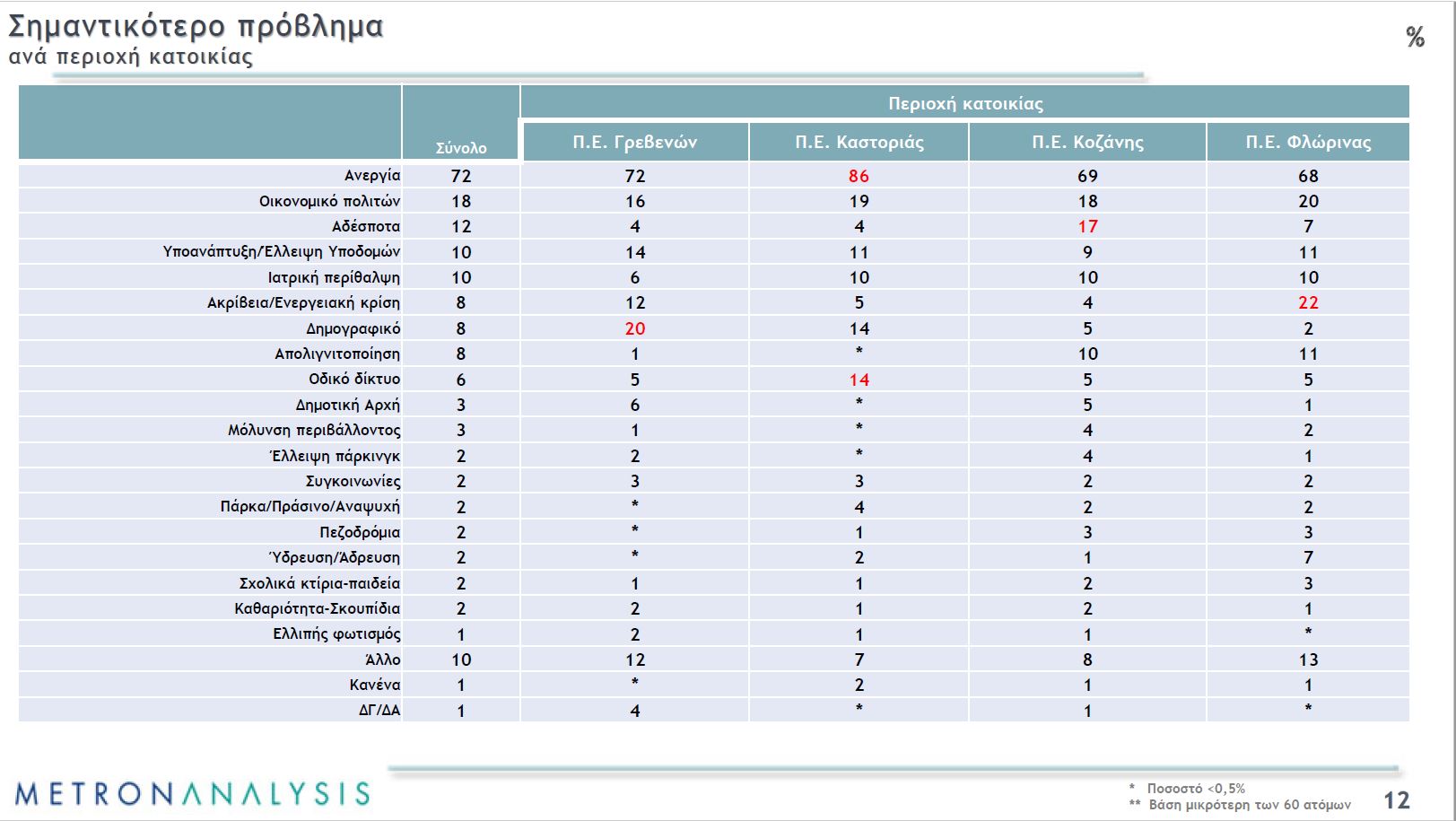Select the Σύνολο column header
The height and width of the screenshot is (821, 1456).
(x=461, y=148)
